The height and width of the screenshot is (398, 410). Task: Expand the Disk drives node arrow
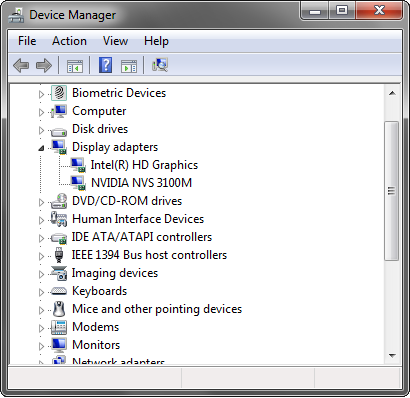(x=41, y=130)
